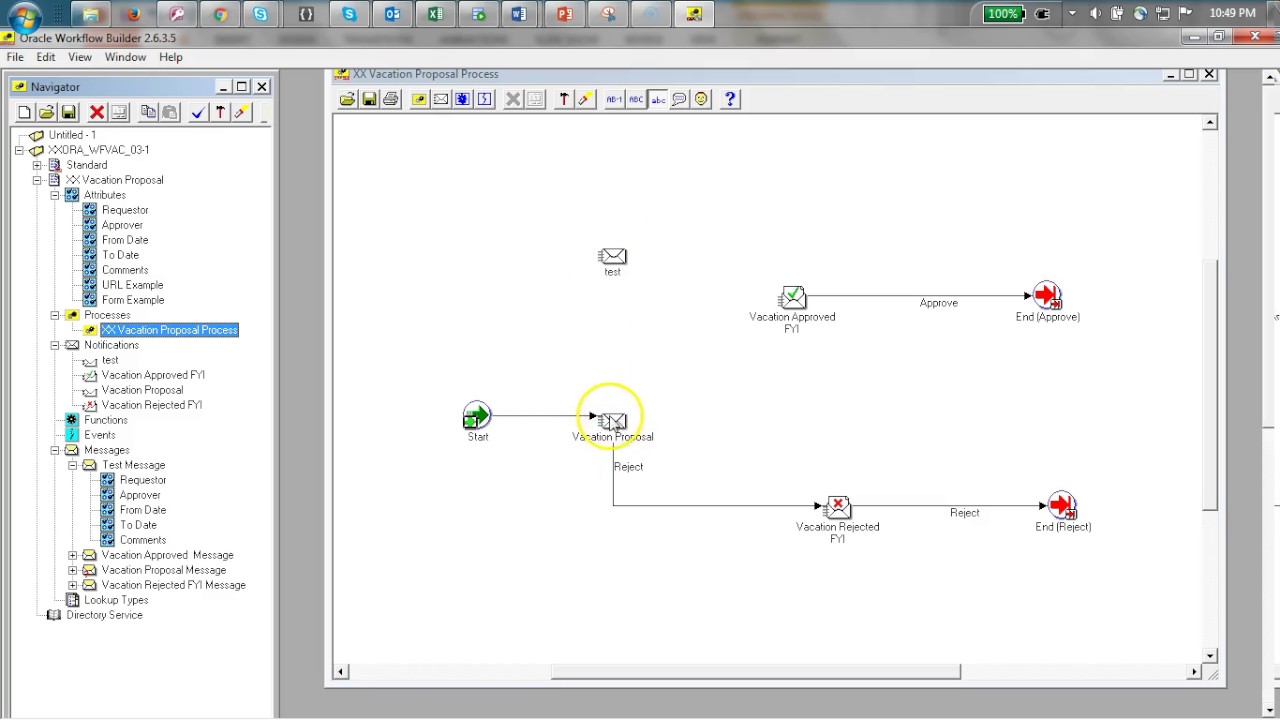Toggle the ABC internal name label display
This screenshot has height=720, width=1280.
click(636, 99)
